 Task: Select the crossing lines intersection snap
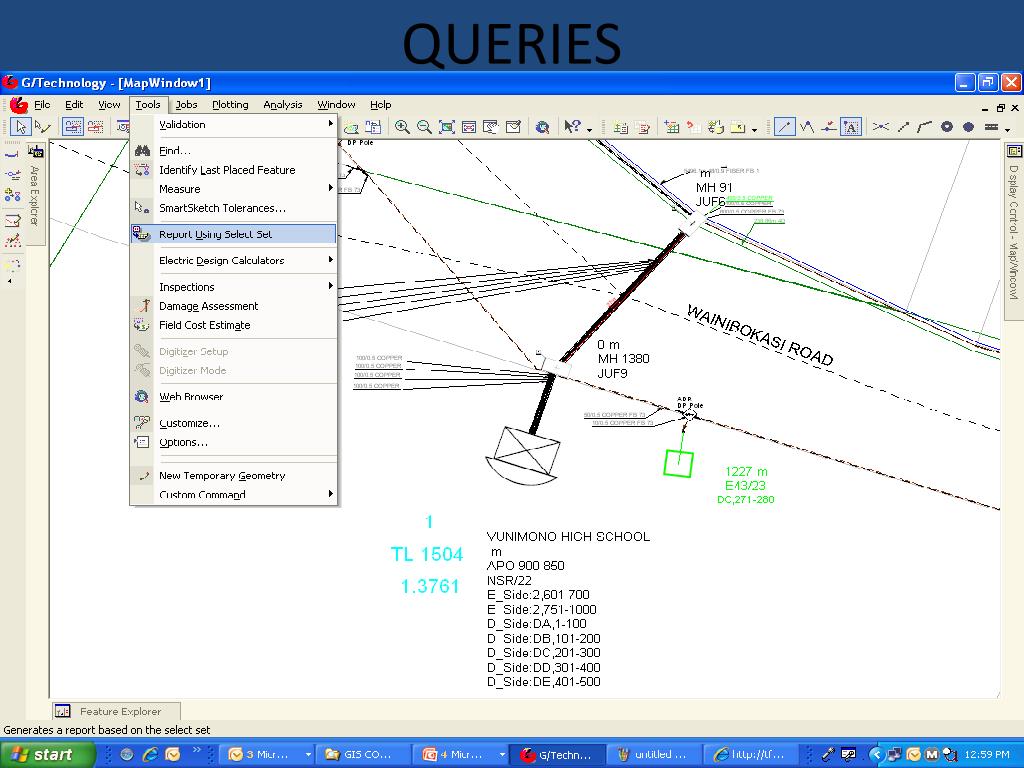point(880,127)
